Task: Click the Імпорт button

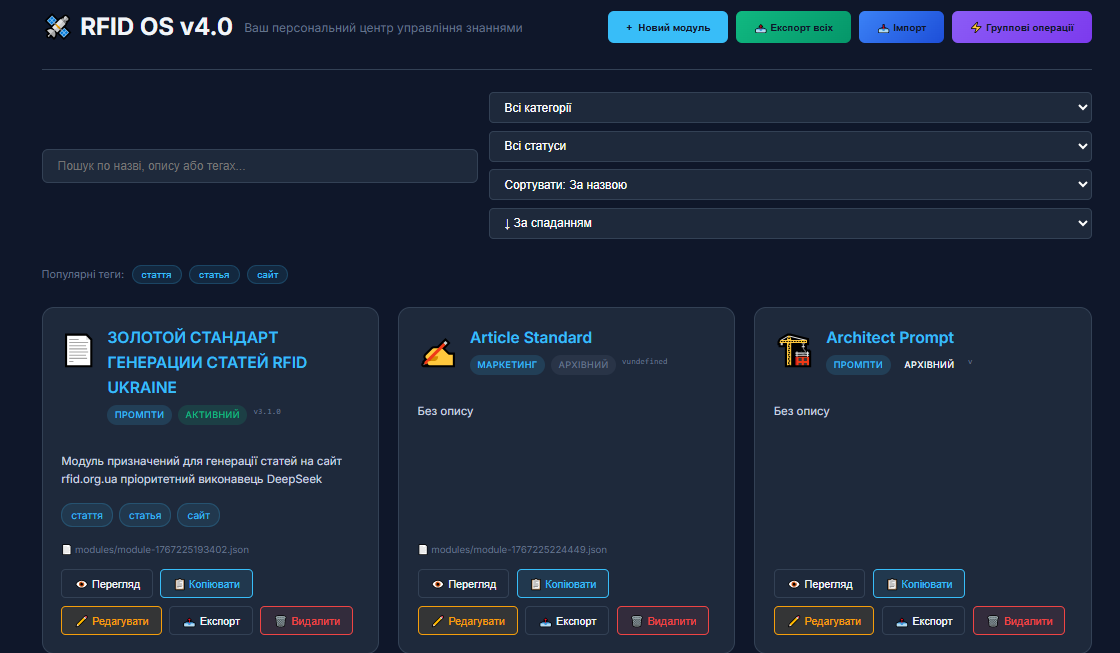Action: point(901,27)
